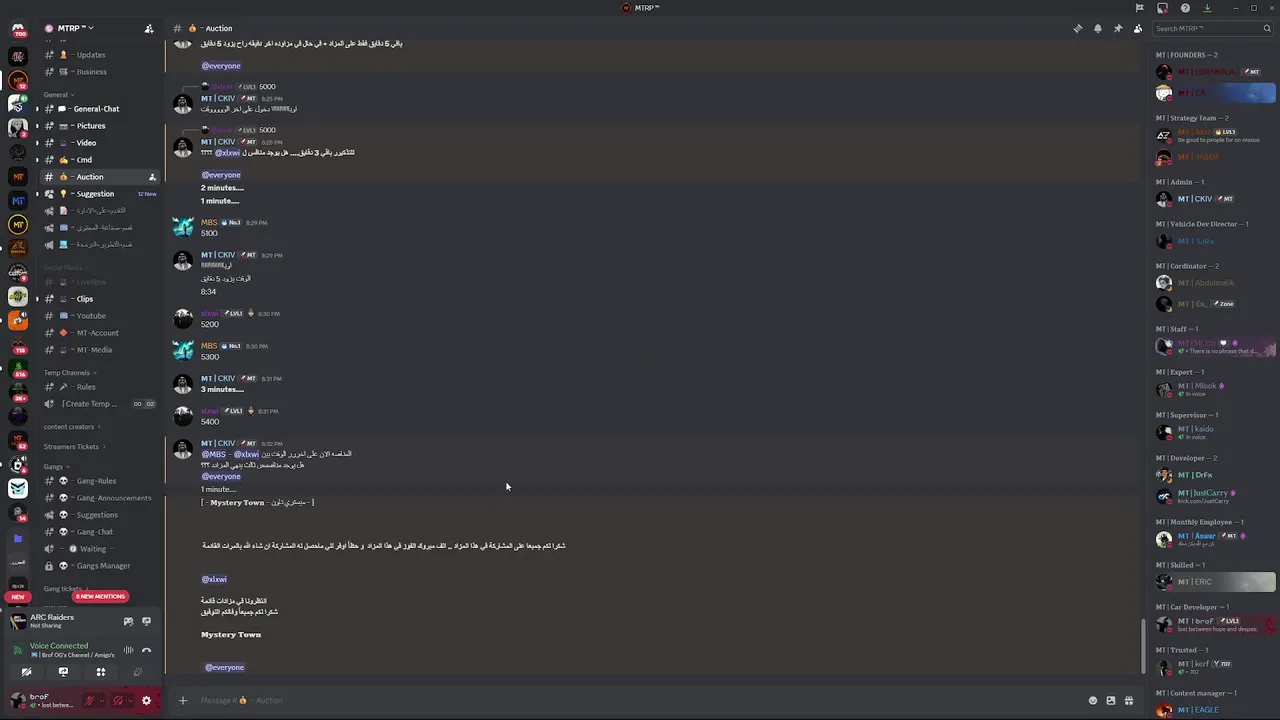Open user settings gear icon
This screenshot has width=1280, height=720.
(146, 700)
